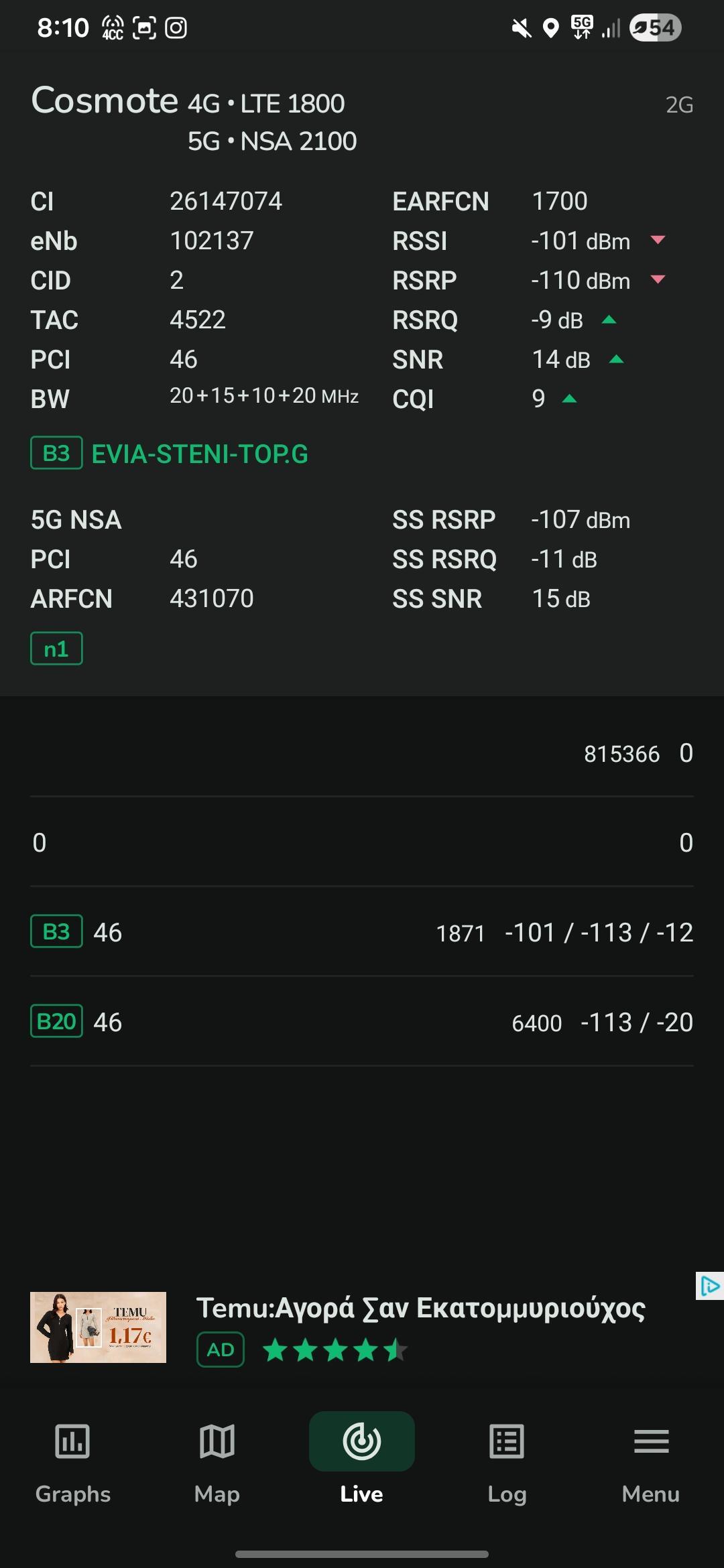
Task: Tap the AdChoices icon on ad
Action: pyautogui.click(x=709, y=1286)
